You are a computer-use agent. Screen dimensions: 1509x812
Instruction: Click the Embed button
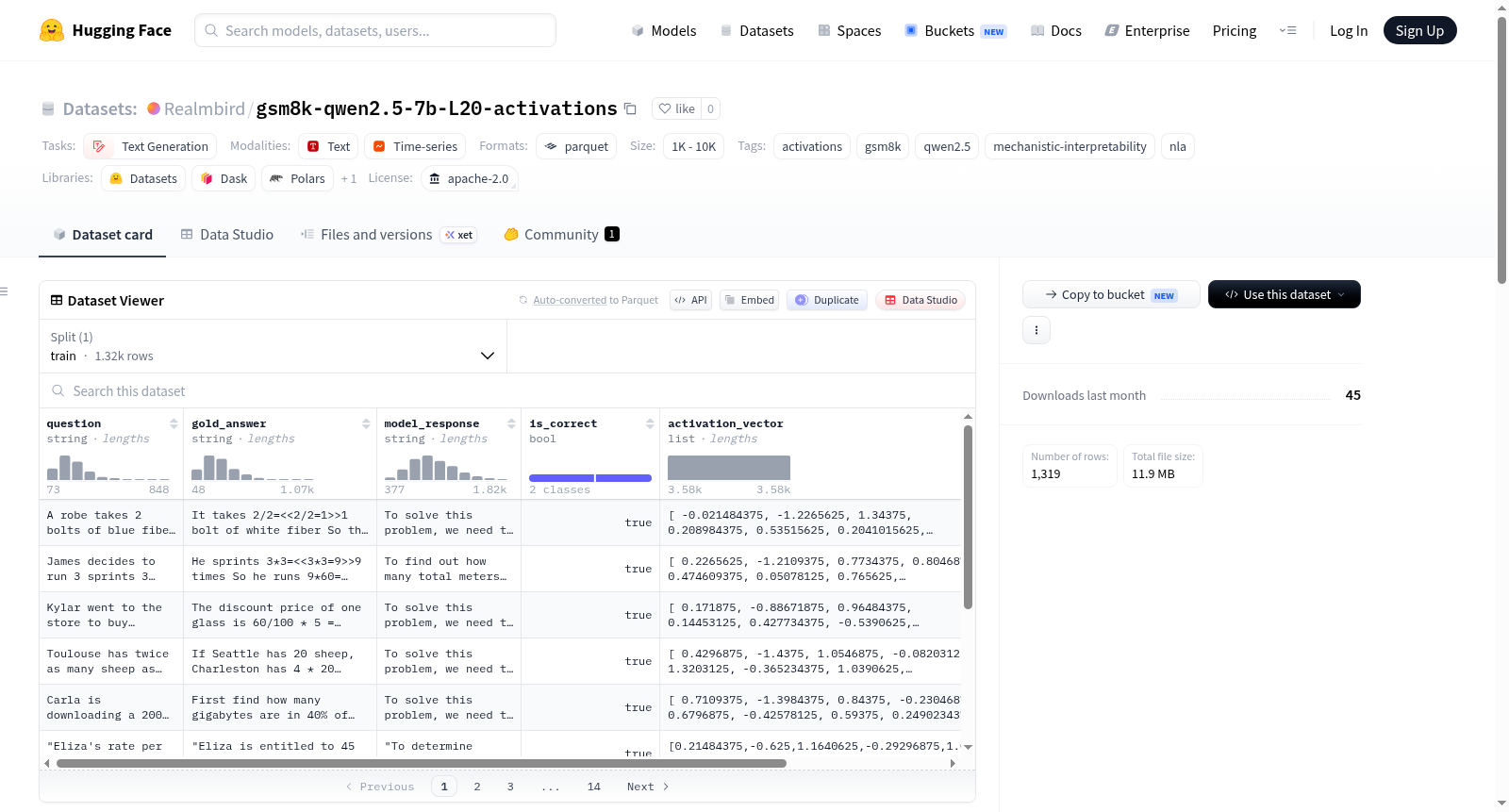pos(749,300)
